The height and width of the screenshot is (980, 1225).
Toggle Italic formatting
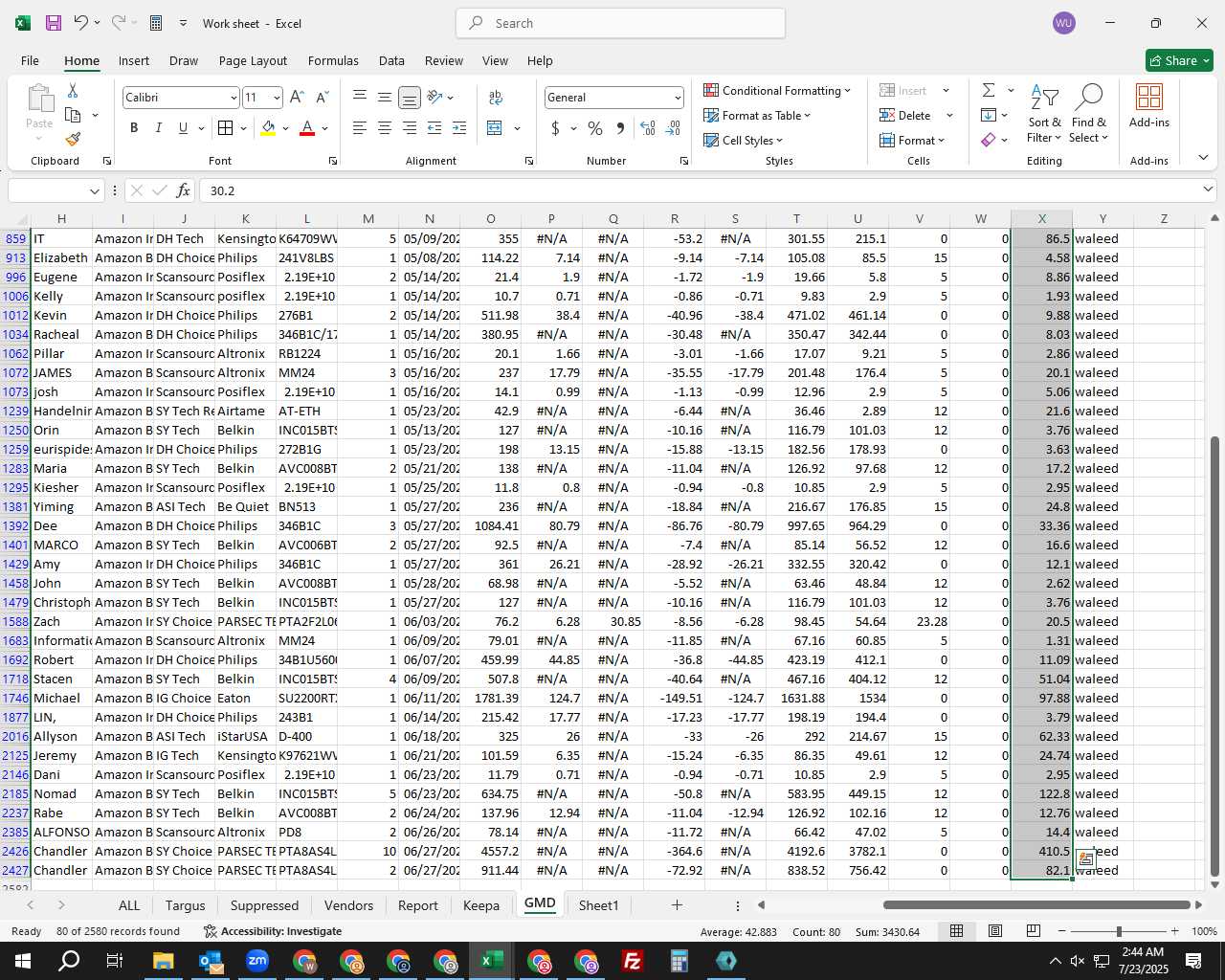point(158,128)
